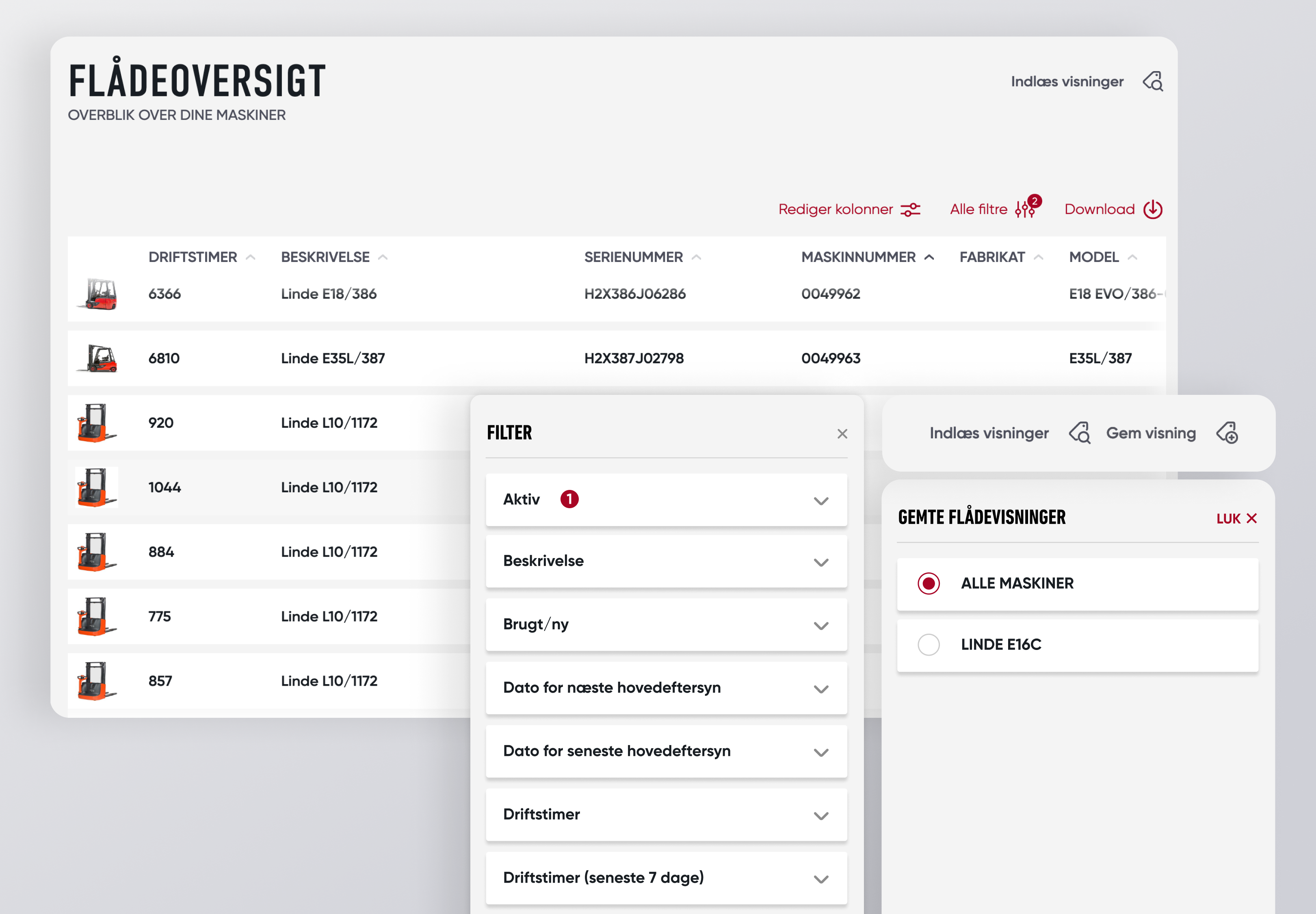Click Gem visning tag-plus icon
Image resolution: width=1316 pixels, height=914 pixels.
(1227, 433)
